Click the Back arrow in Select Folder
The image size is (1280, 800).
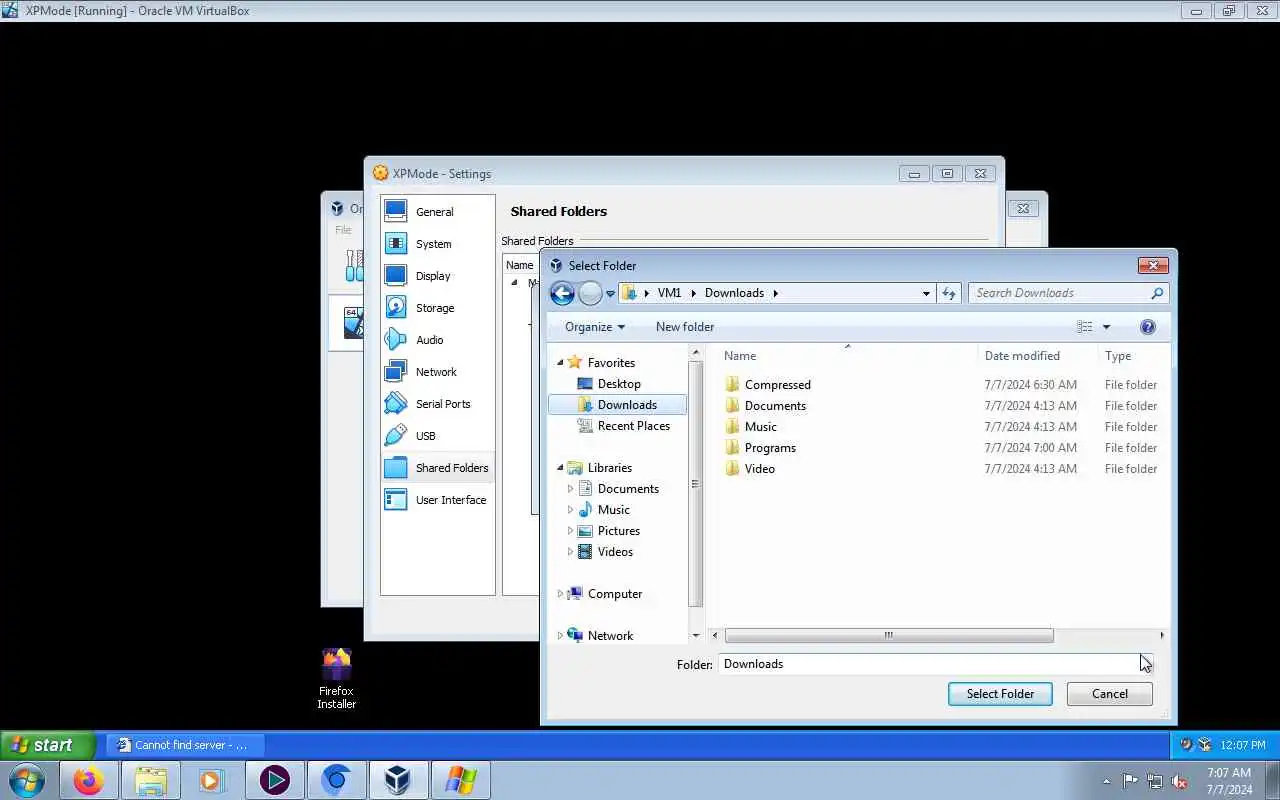562,293
